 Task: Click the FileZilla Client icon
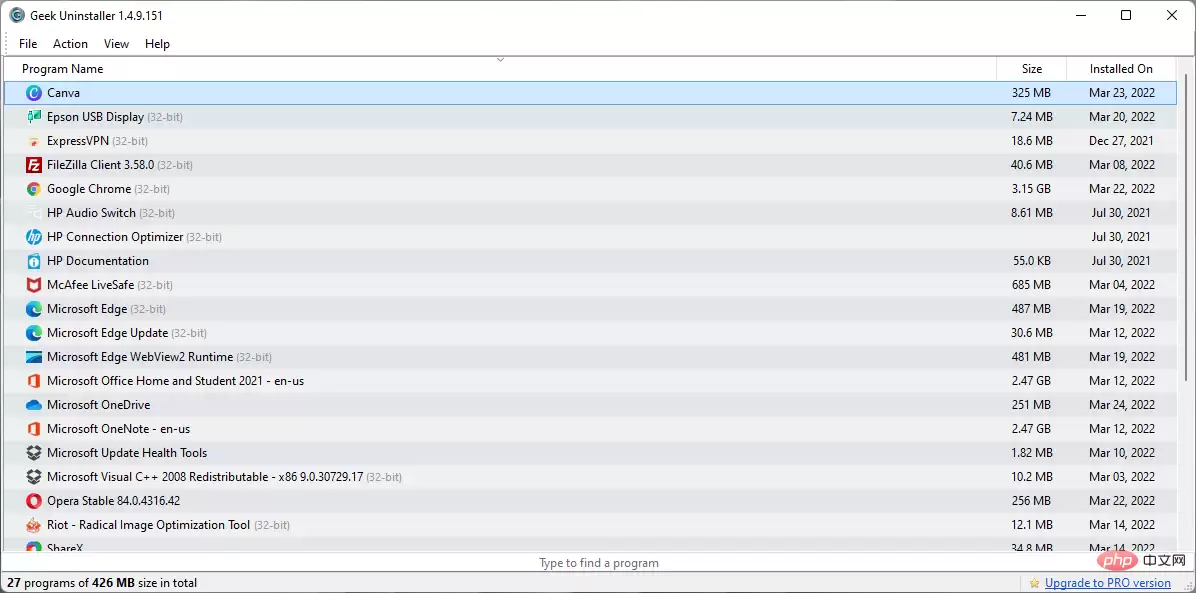[34, 165]
